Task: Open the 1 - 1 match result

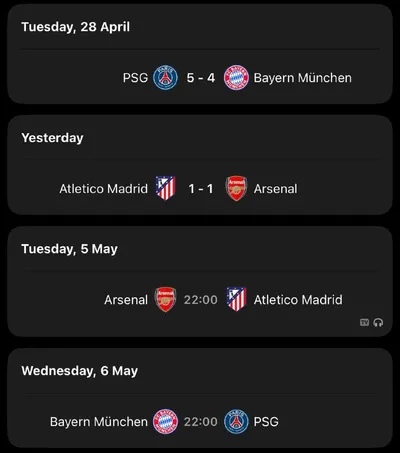Action: coord(201,189)
